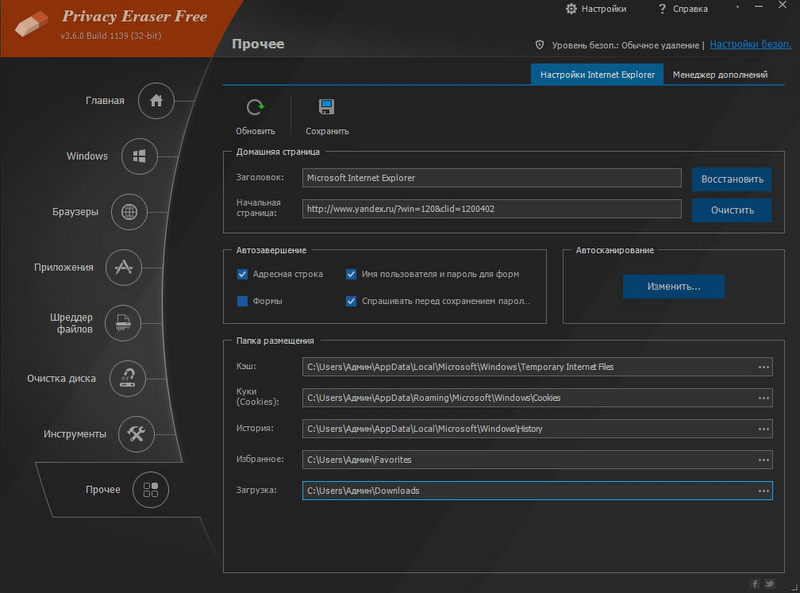Open the Twitter icon in the corner

(x=769, y=583)
